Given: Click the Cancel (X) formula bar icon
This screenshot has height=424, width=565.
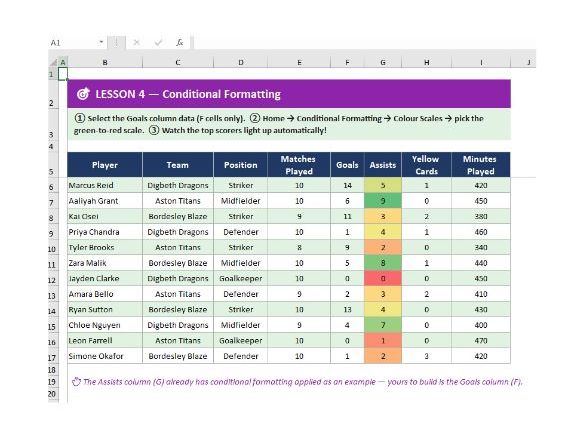Looking at the screenshot, I should coord(136,43).
